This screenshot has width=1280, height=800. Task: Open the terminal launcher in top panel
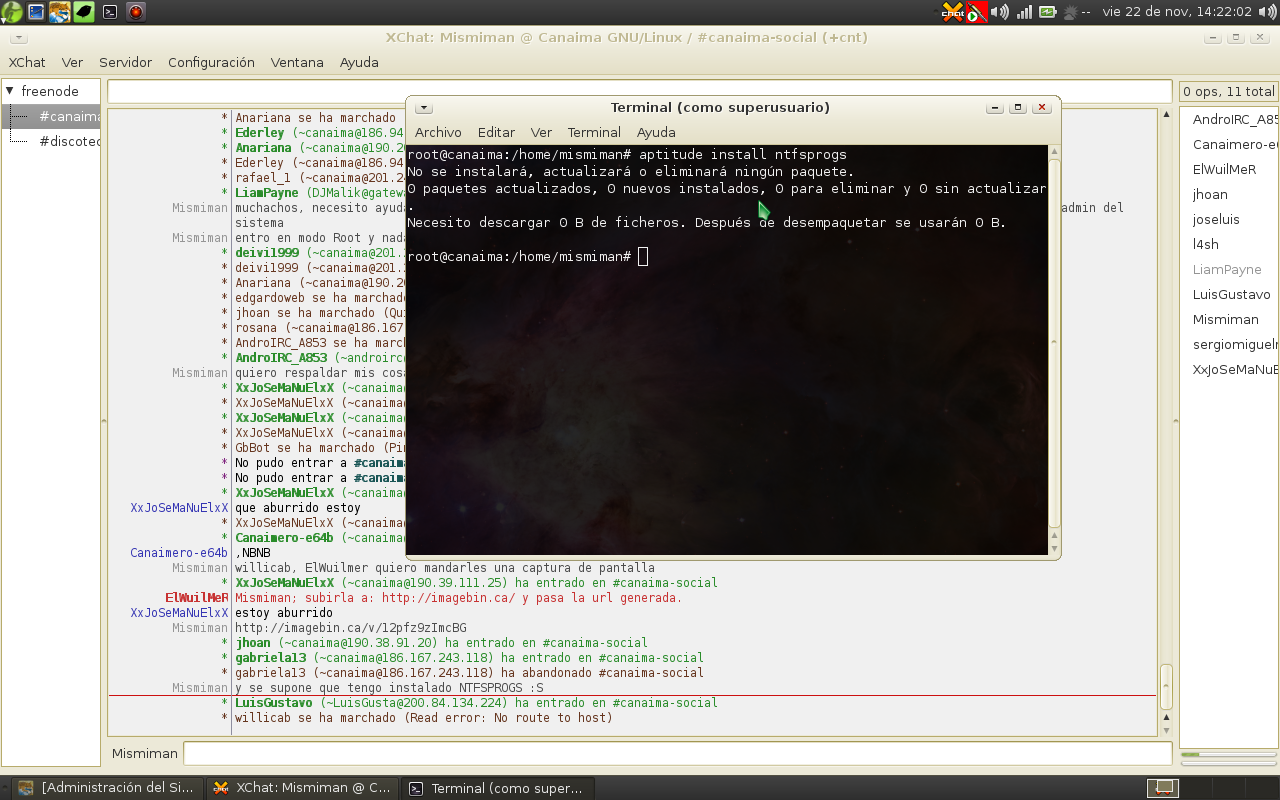click(x=110, y=12)
